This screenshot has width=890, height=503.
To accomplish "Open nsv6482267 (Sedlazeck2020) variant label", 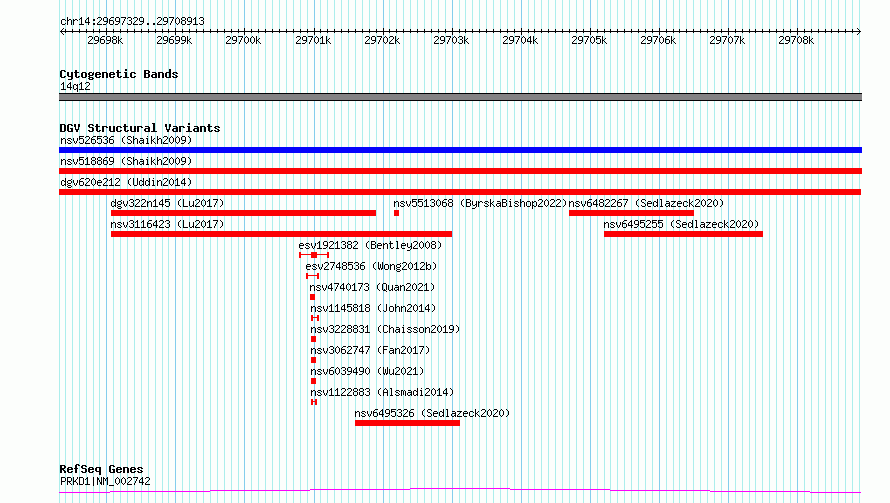I will 646,203.
